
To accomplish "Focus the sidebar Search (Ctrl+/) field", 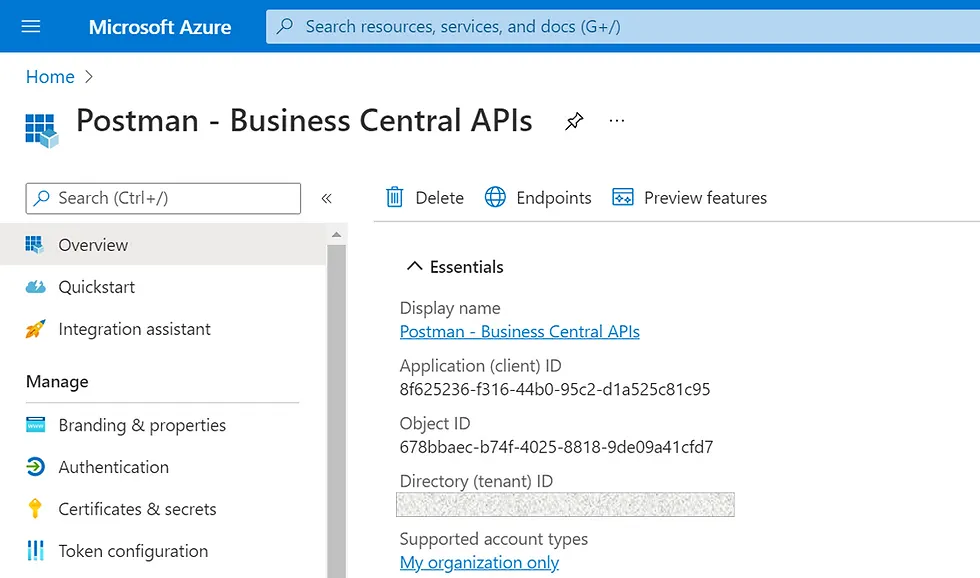I will pyautogui.click(x=163, y=198).
